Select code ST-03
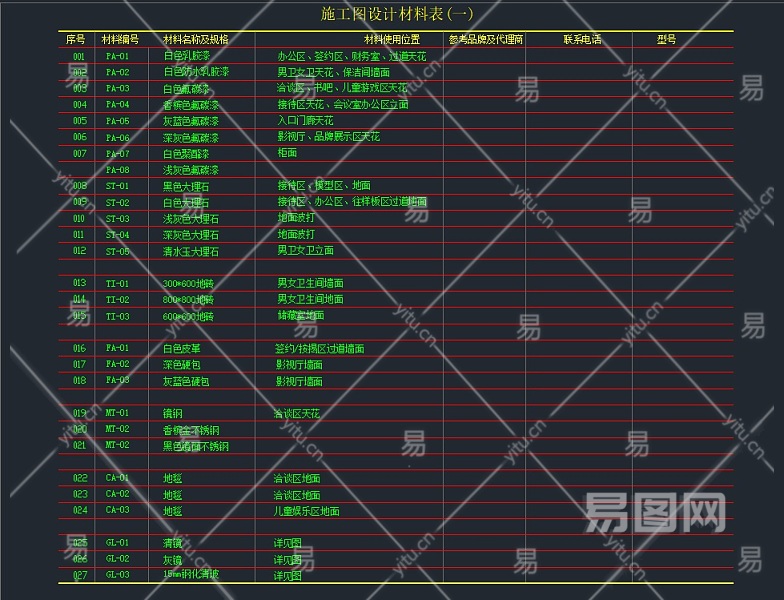 click(x=118, y=219)
